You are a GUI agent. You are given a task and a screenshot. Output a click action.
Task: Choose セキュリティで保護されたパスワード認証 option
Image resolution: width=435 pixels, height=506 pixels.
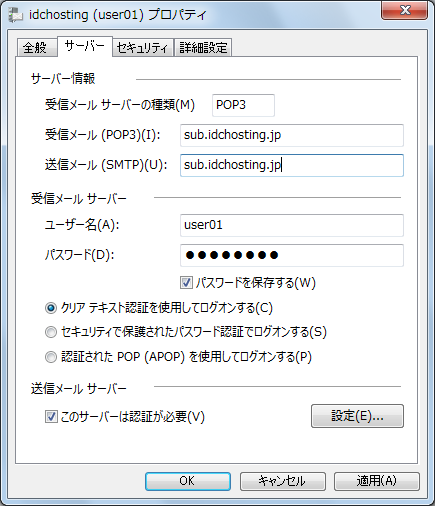pyautogui.click(x=51, y=332)
